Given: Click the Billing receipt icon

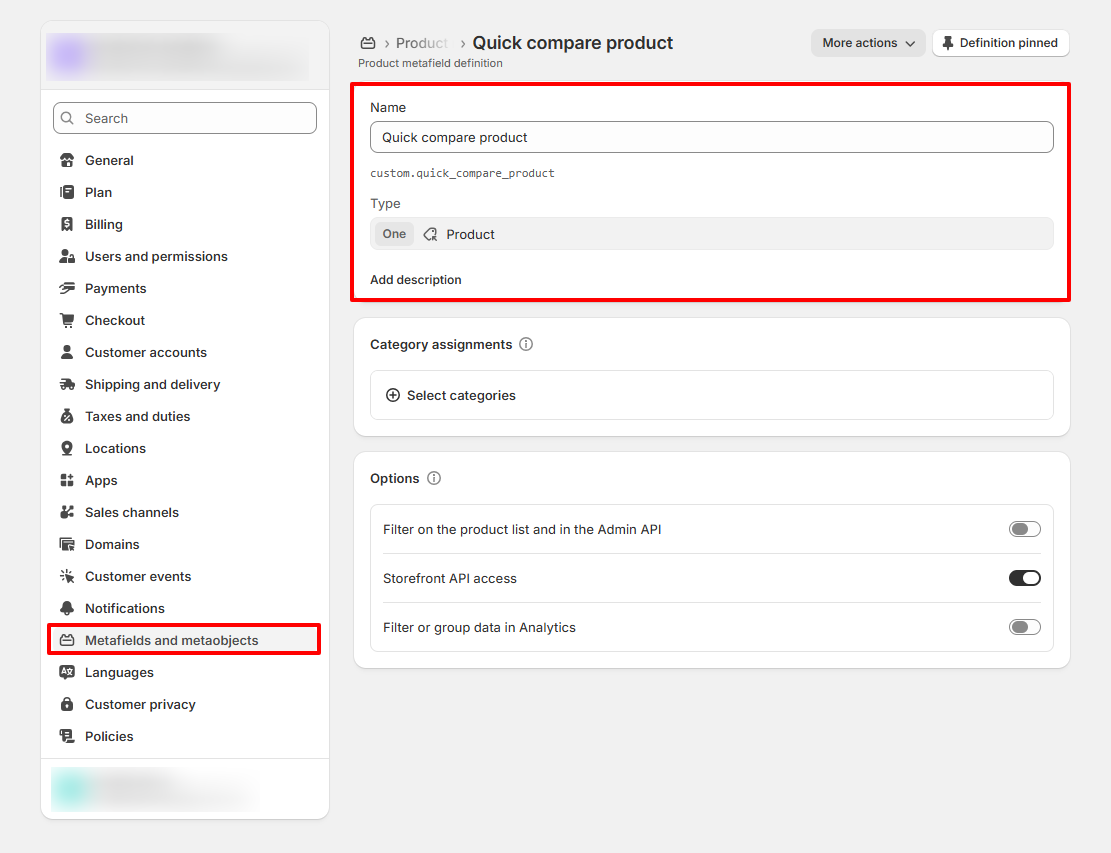Looking at the screenshot, I should click(67, 224).
